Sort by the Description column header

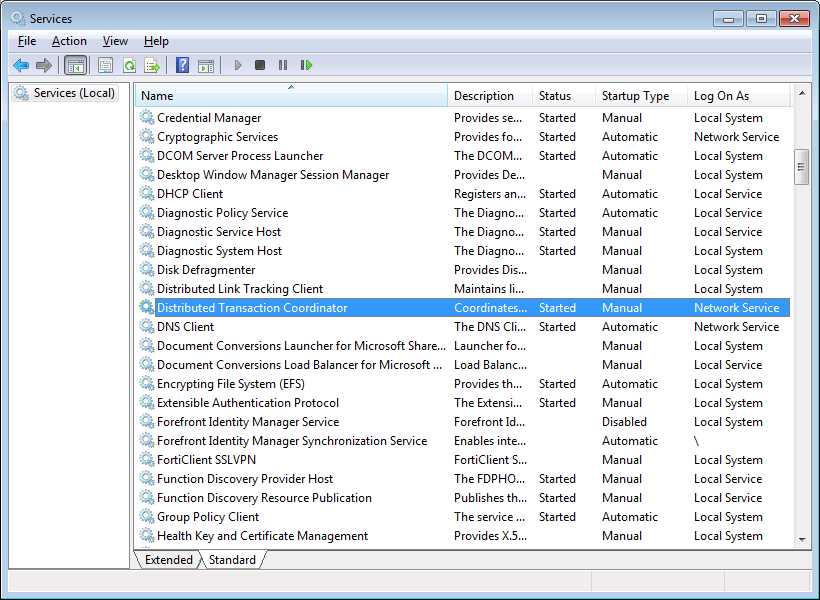pos(491,96)
